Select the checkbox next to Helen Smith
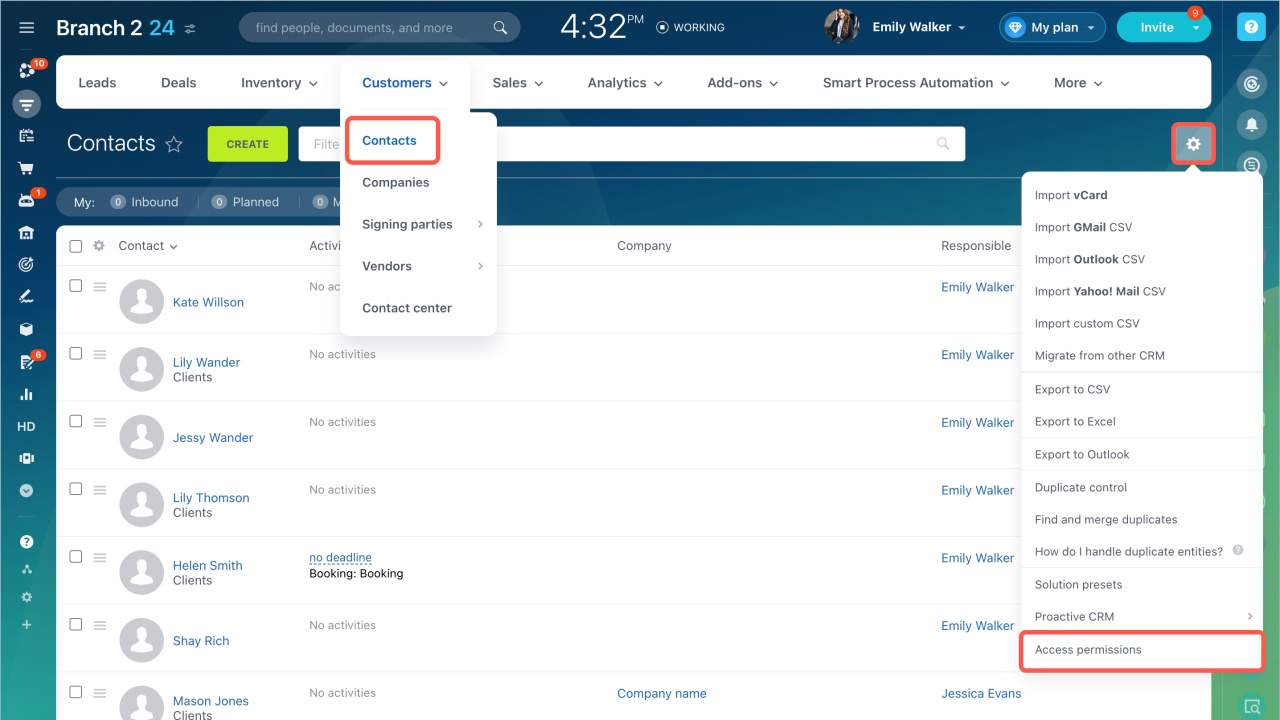This screenshot has width=1280, height=720. [x=75, y=557]
